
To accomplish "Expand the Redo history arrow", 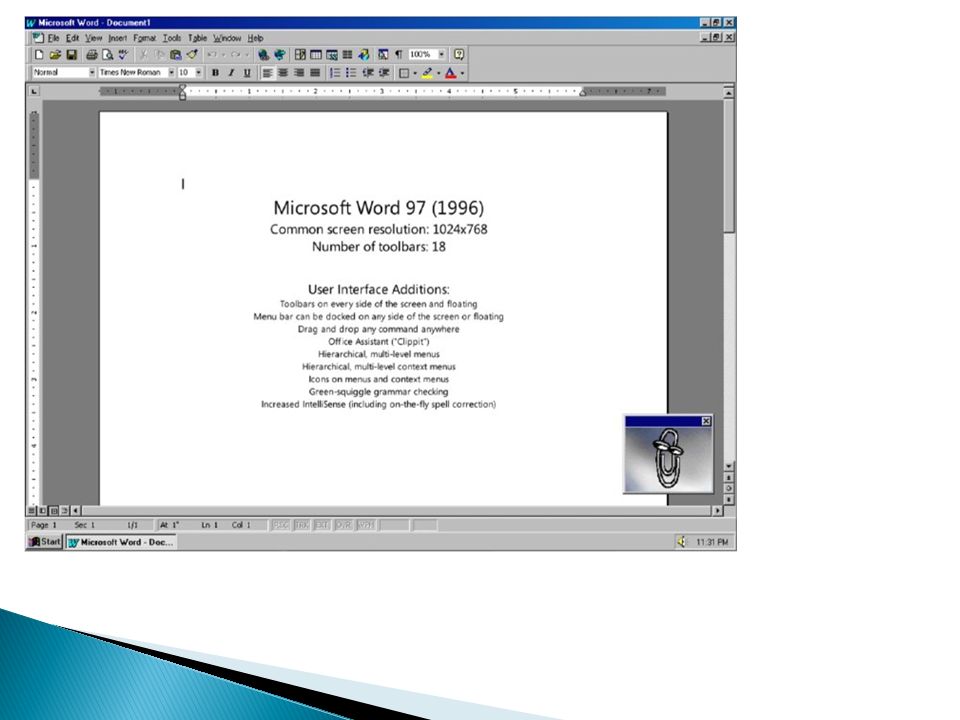I will [247, 54].
